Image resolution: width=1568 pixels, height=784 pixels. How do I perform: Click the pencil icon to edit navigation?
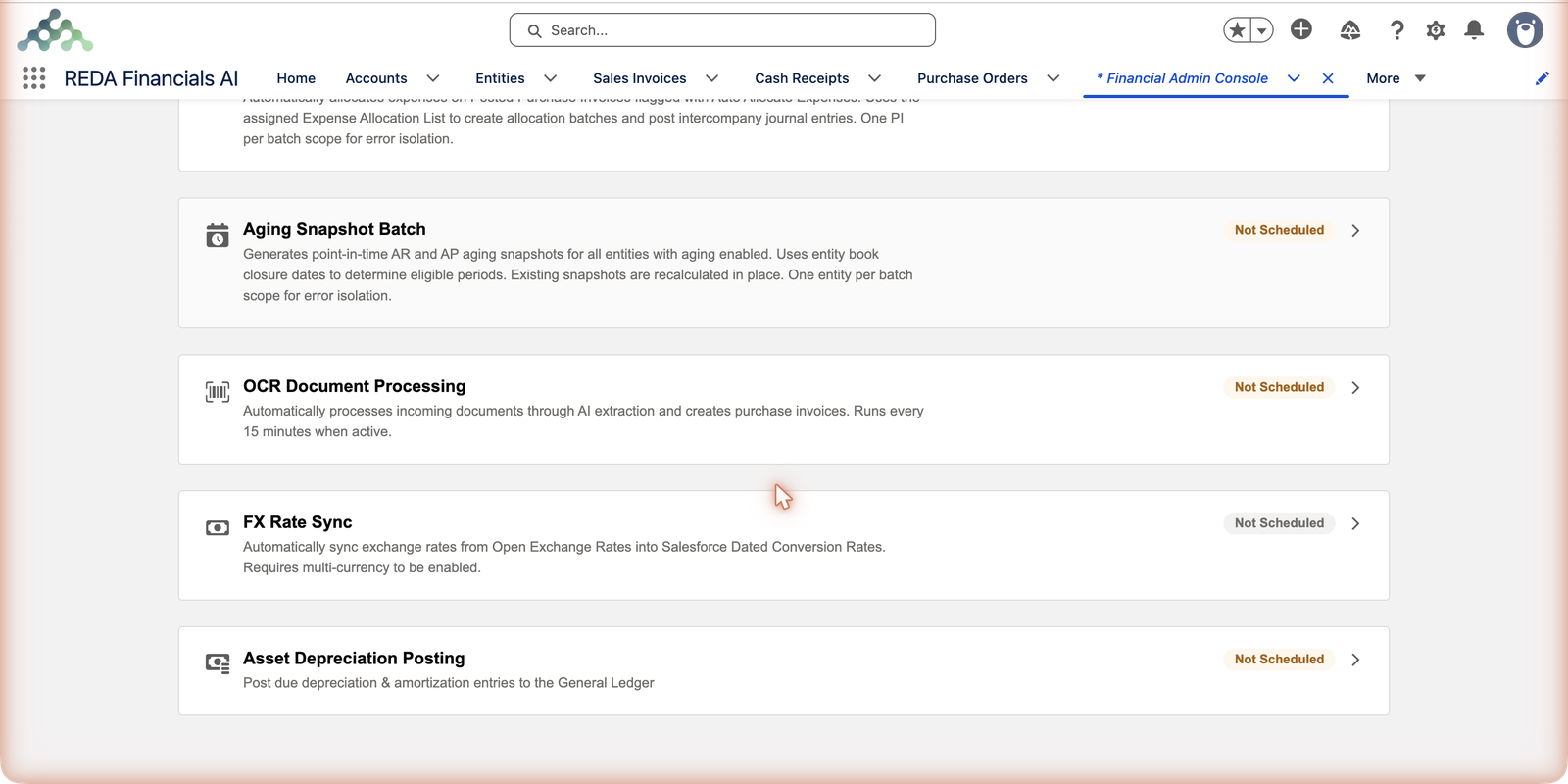pos(1543,78)
